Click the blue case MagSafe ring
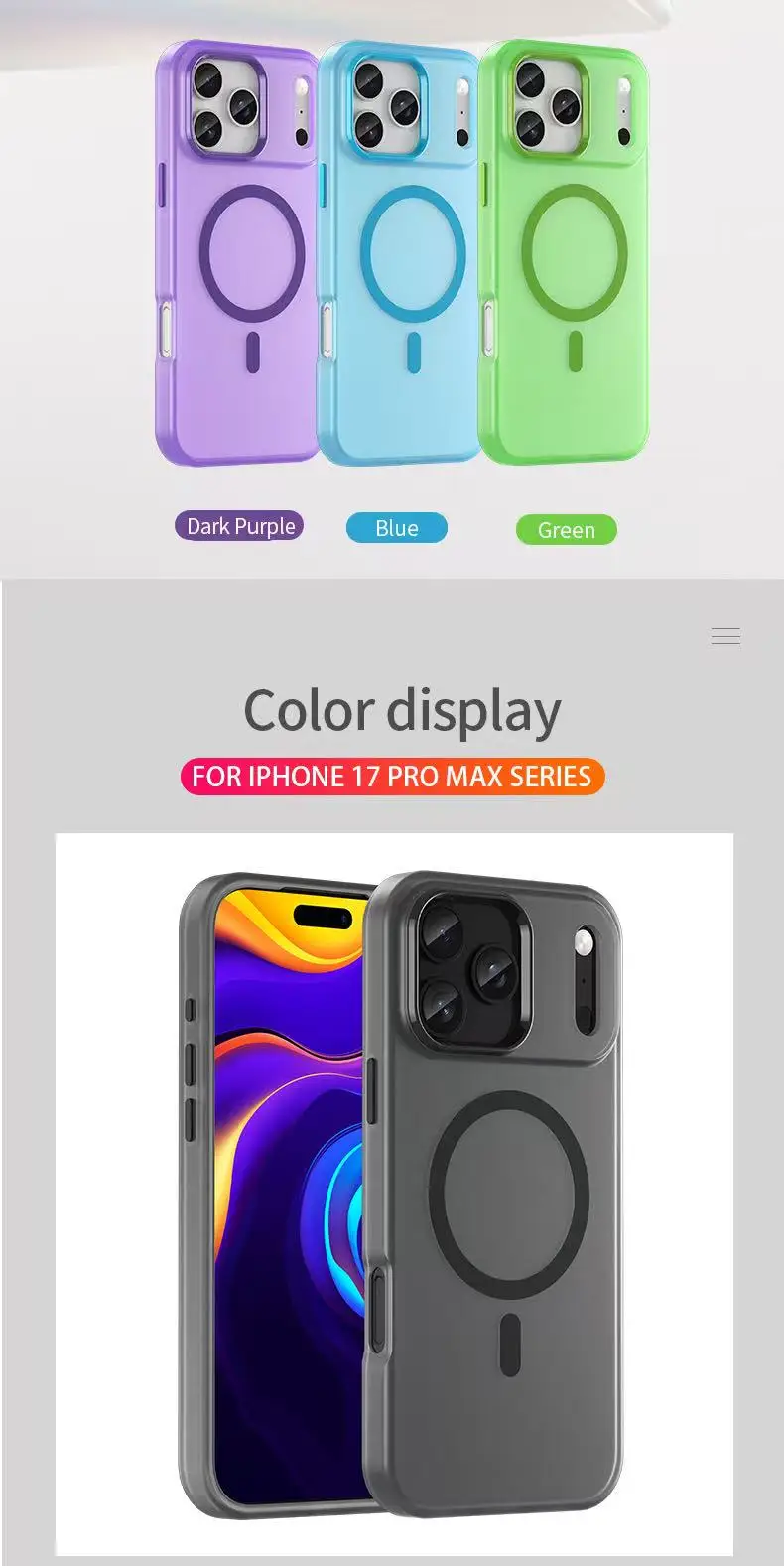Viewport: 784px width, 1566px height. point(412,249)
